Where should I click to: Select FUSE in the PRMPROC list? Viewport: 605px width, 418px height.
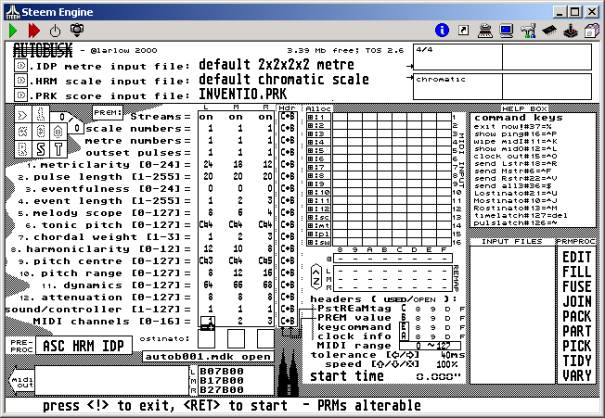[x=578, y=284]
